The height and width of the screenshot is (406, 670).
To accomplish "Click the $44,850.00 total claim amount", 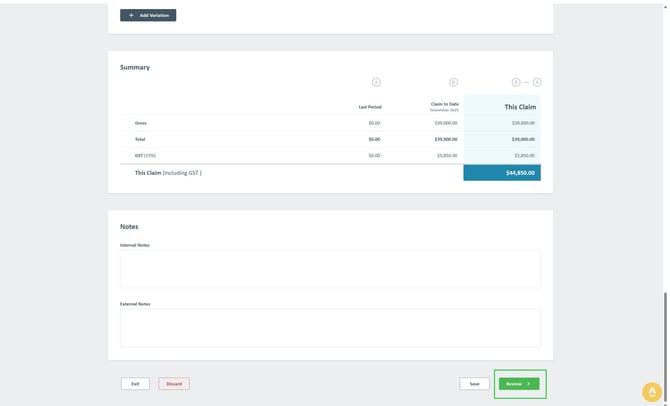I will click(502, 173).
